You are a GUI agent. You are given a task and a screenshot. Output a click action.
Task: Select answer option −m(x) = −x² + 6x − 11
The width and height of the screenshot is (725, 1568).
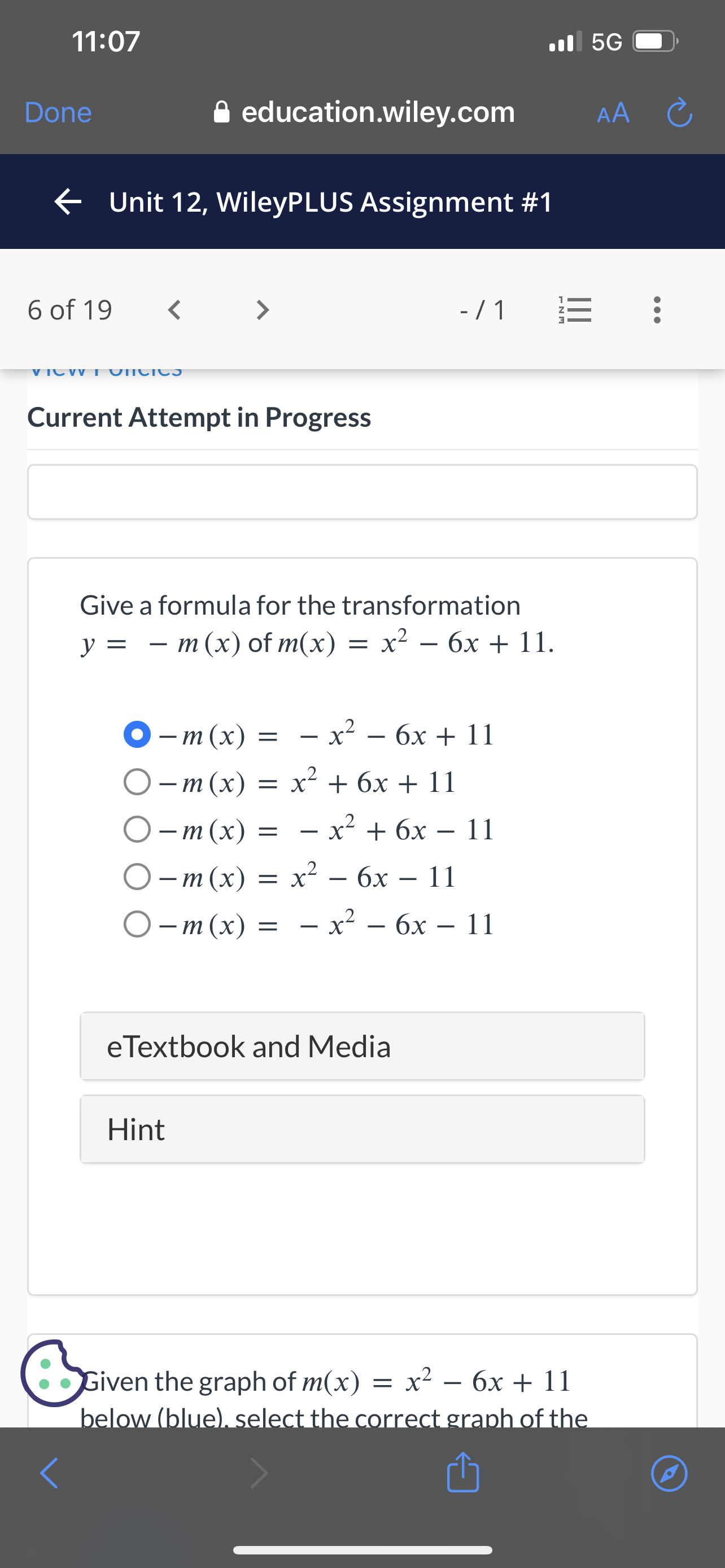[137, 829]
